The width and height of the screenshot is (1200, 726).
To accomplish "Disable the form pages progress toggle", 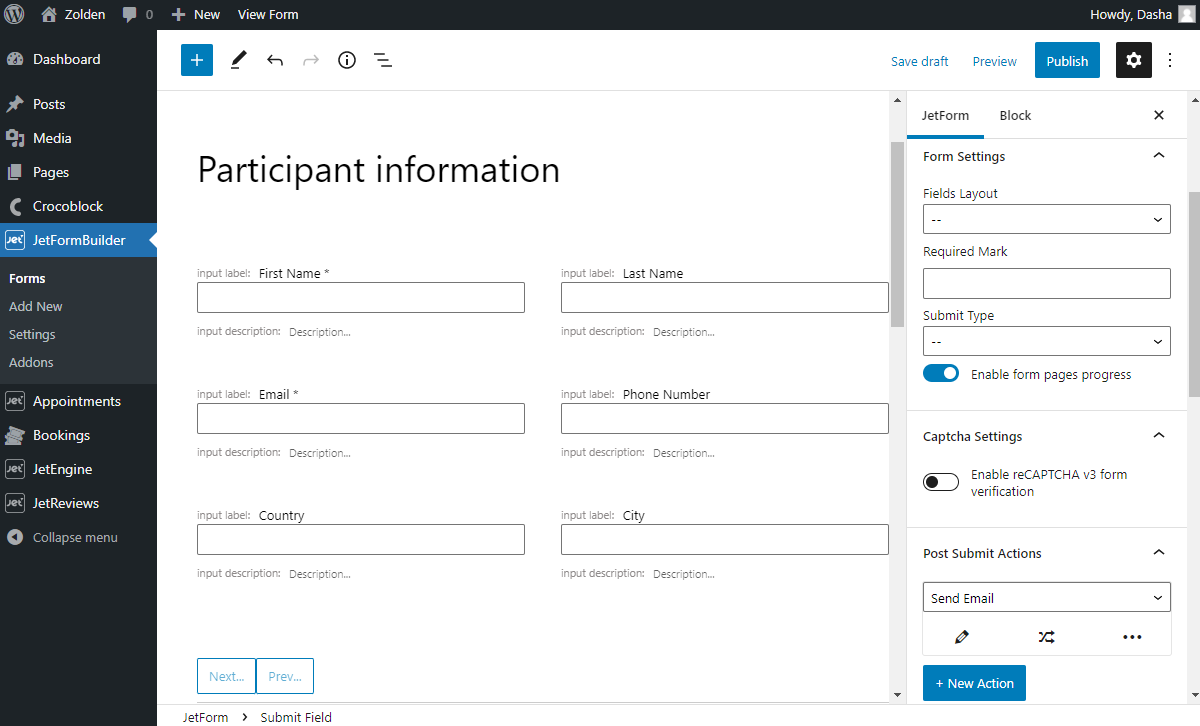I will tap(941, 373).
